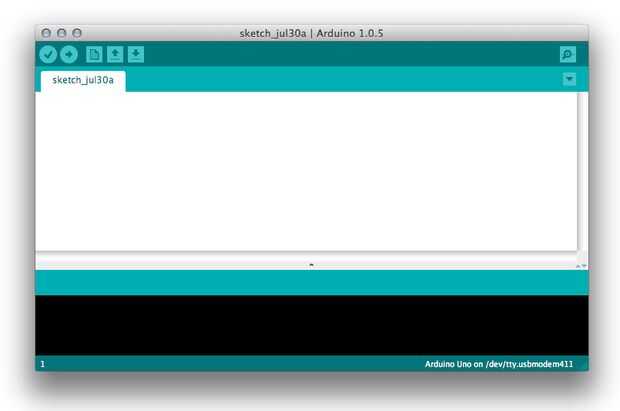Click the line number indicator 1
This screenshot has height=411, width=620.
click(43, 364)
